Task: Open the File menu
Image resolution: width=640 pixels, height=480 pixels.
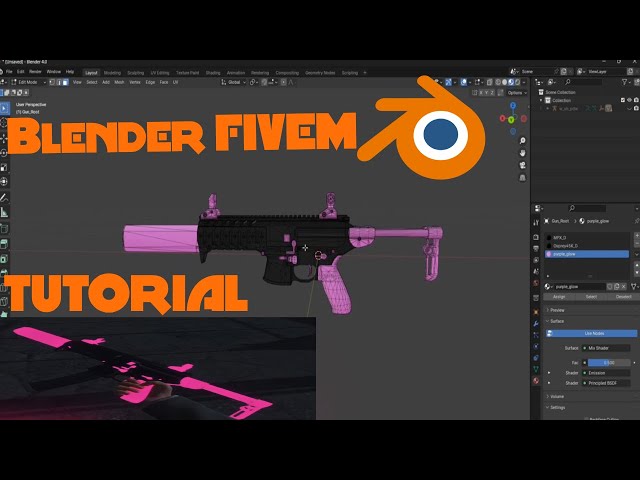Action: pyautogui.click(x=9, y=72)
